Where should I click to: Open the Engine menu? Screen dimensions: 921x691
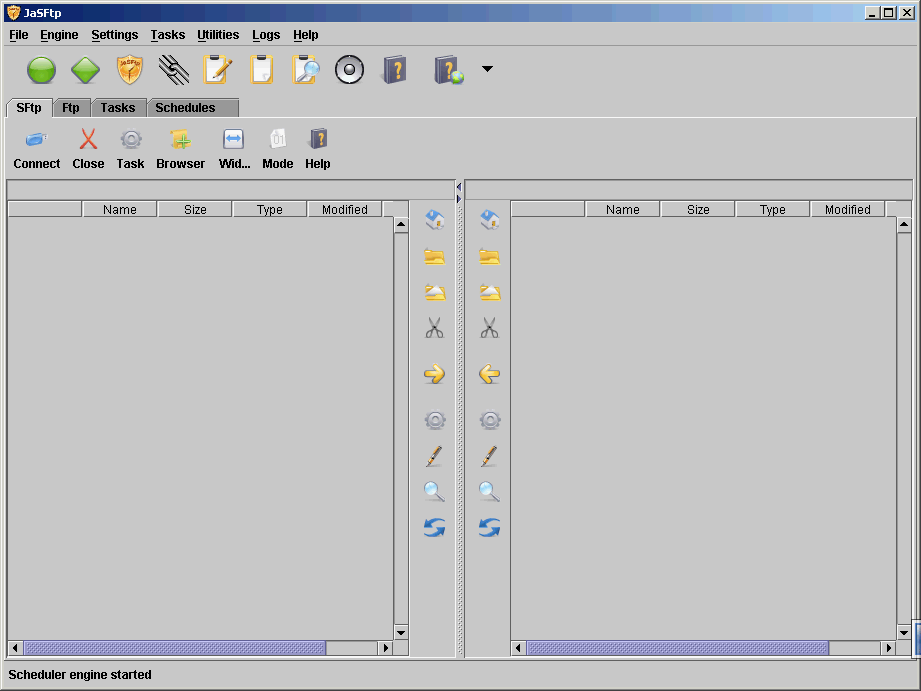59,35
